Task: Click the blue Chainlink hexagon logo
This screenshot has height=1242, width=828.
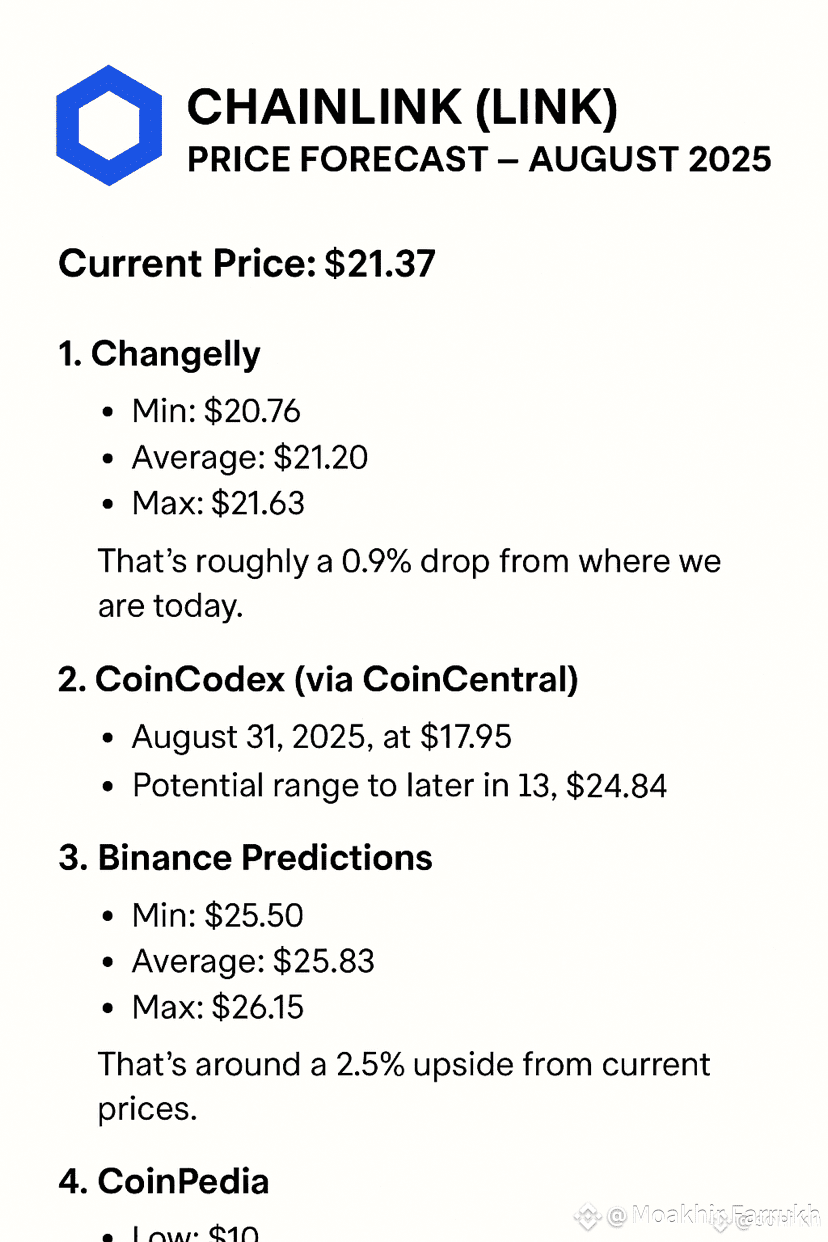Action: coord(109,125)
